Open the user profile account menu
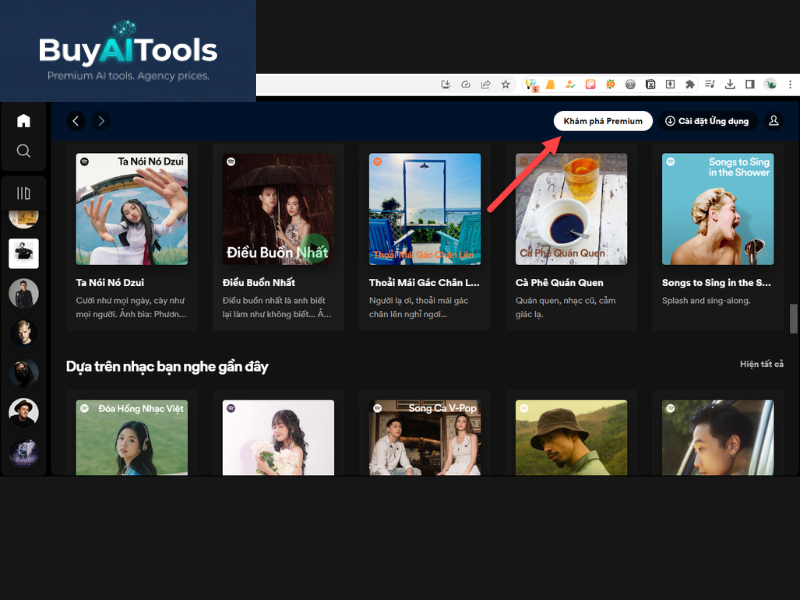 coord(773,121)
